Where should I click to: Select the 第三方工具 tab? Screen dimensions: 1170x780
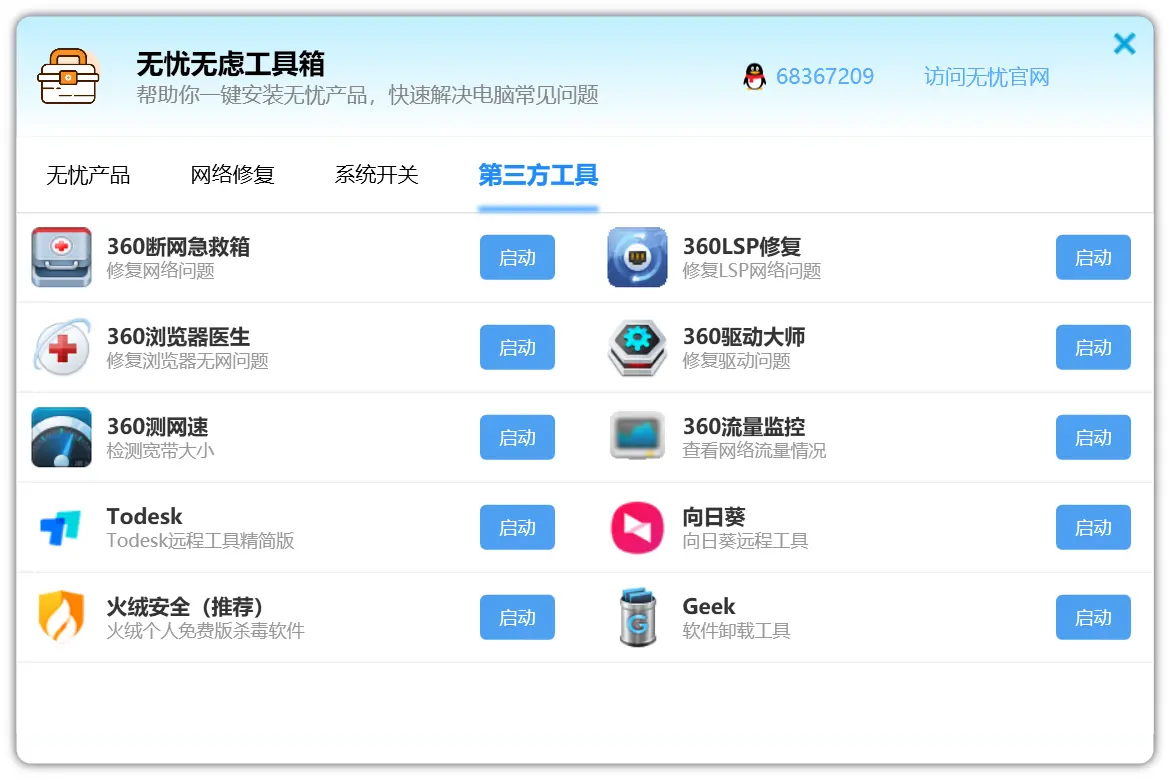point(538,175)
